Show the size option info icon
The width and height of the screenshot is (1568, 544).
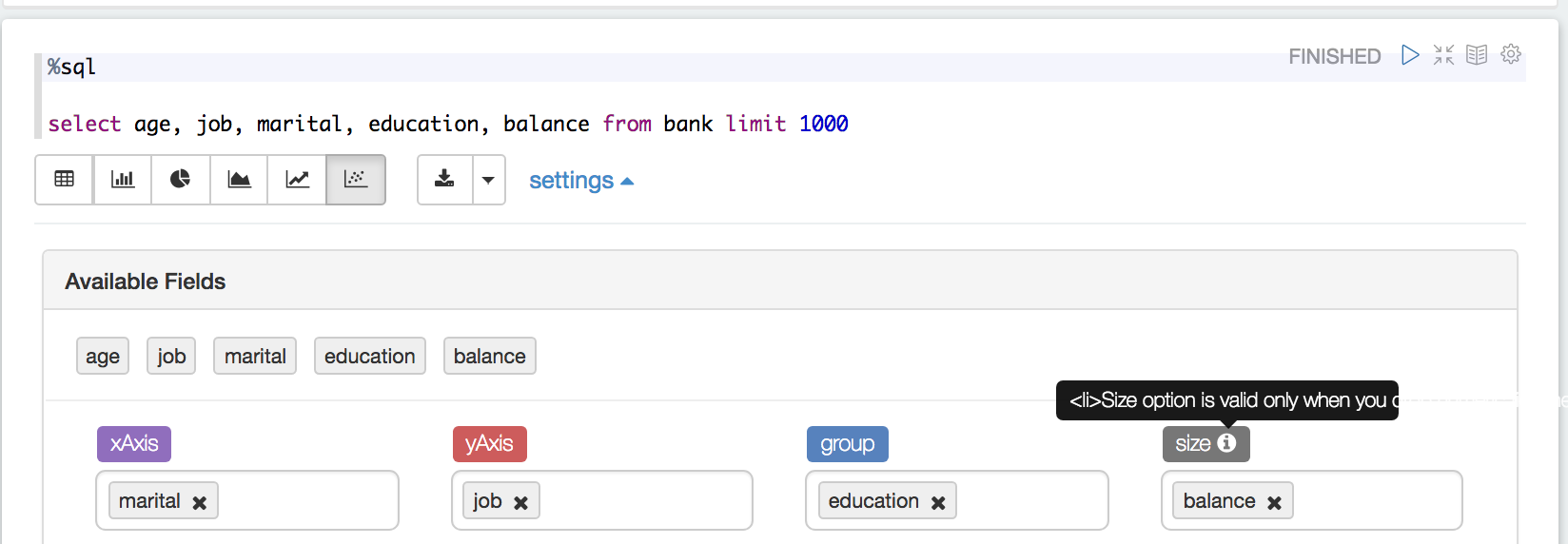(1226, 442)
